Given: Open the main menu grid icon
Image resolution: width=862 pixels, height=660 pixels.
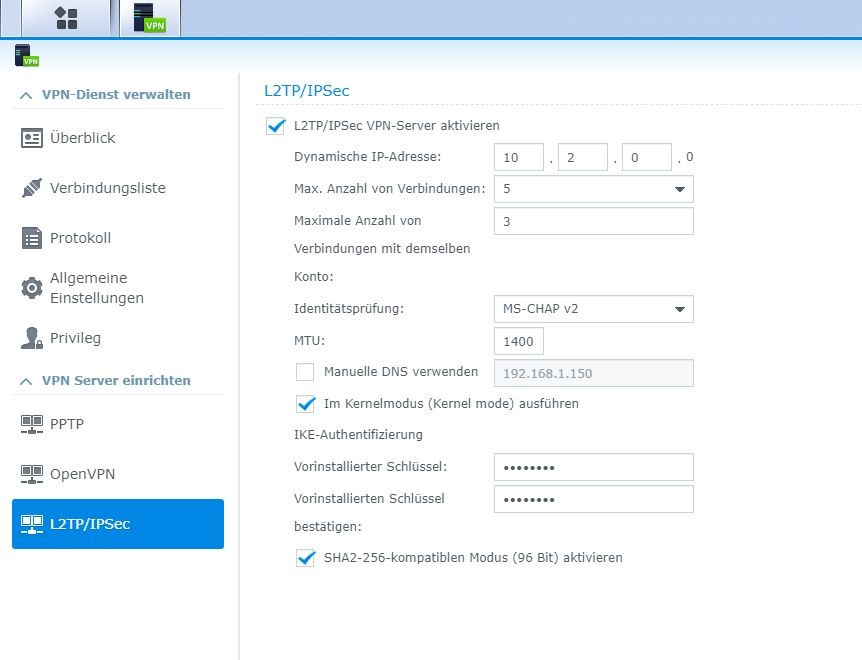Looking at the screenshot, I should (x=66, y=18).
